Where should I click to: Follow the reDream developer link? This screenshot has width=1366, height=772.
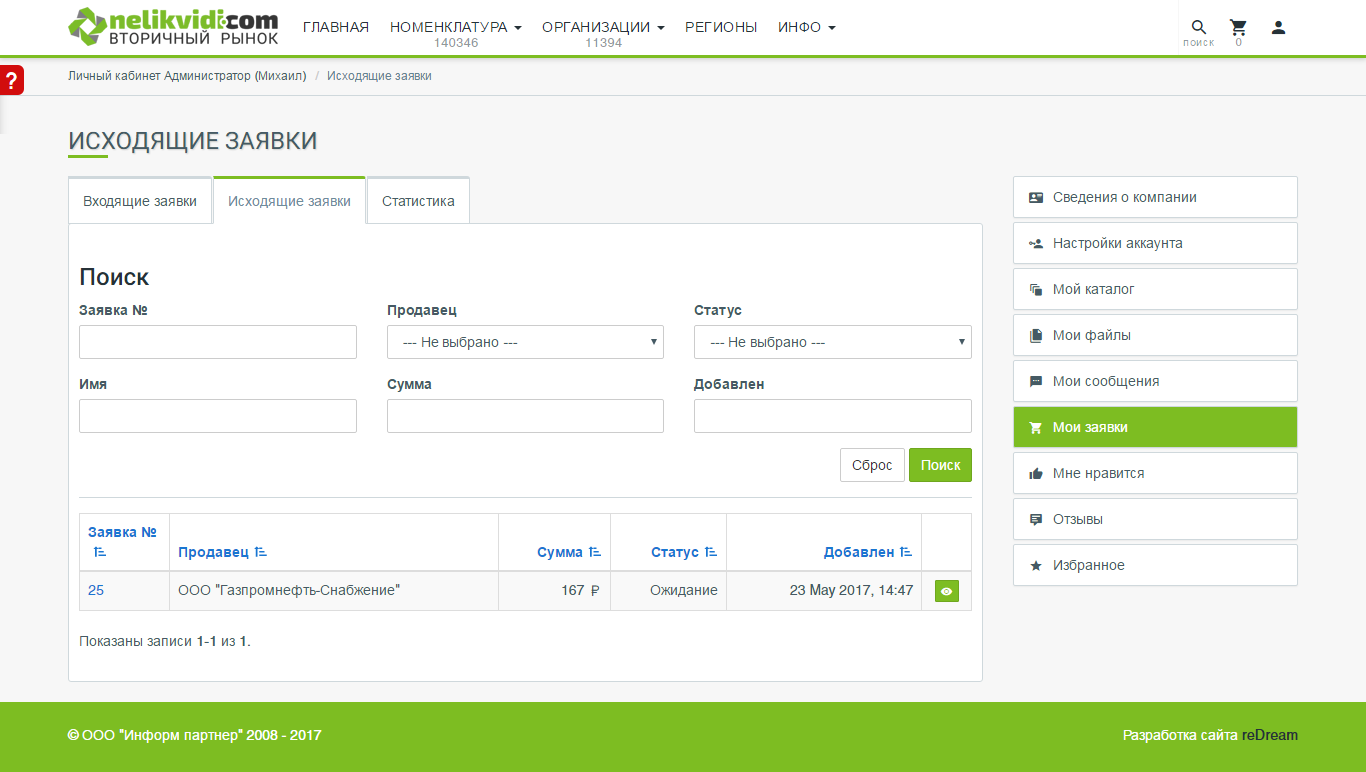[1270, 735]
